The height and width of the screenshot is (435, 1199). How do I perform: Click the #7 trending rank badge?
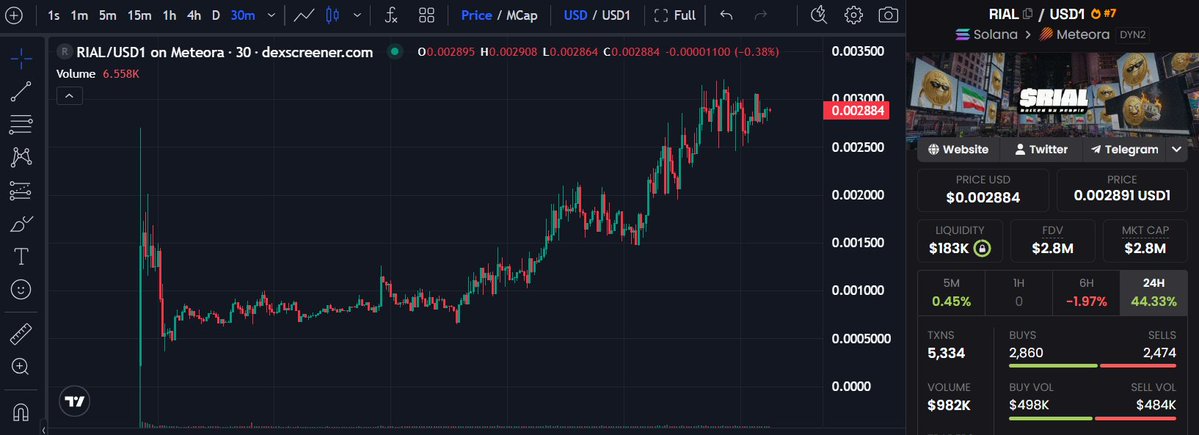[x=1103, y=13]
